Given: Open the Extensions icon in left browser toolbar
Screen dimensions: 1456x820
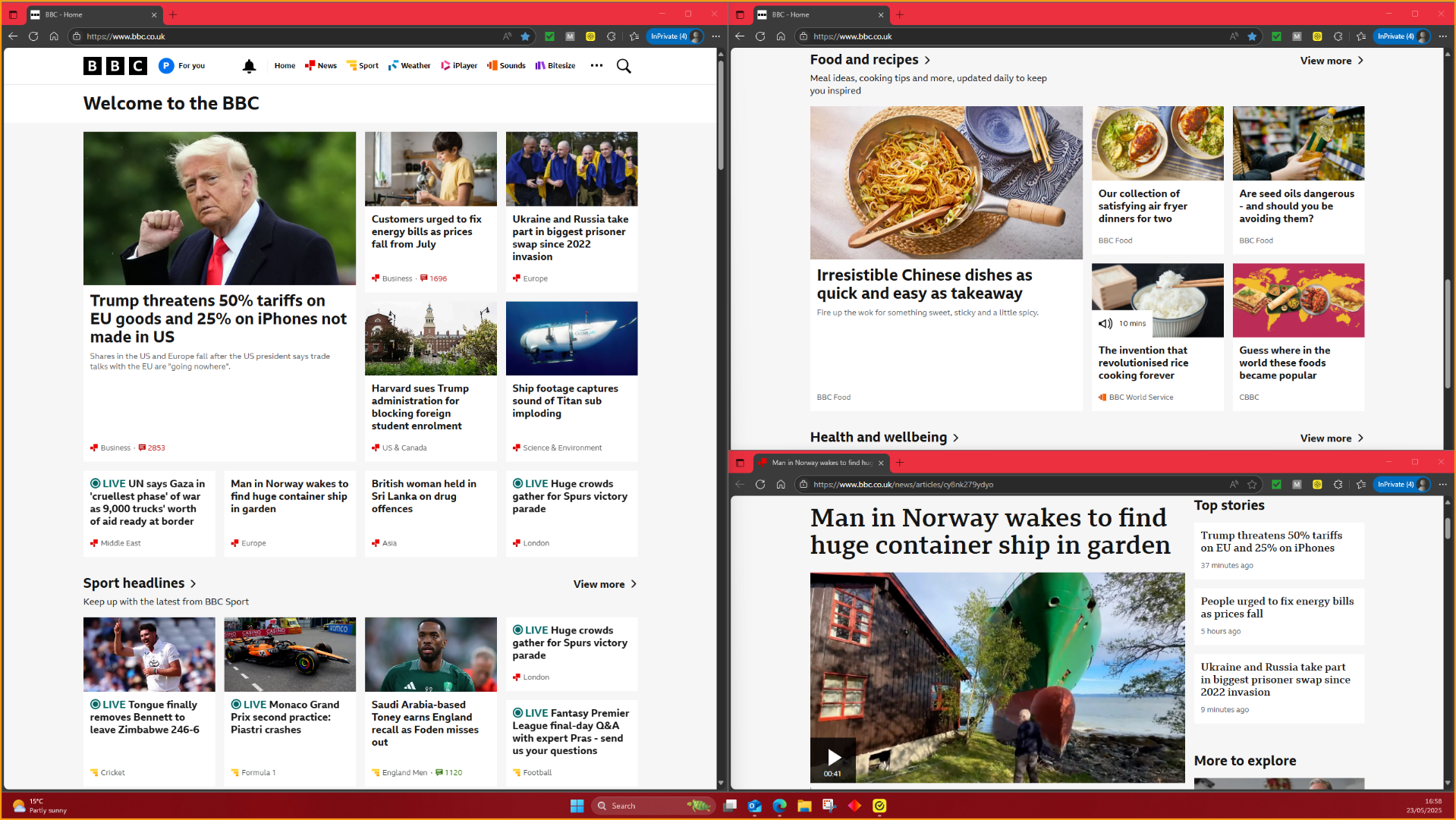Looking at the screenshot, I should [612, 36].
